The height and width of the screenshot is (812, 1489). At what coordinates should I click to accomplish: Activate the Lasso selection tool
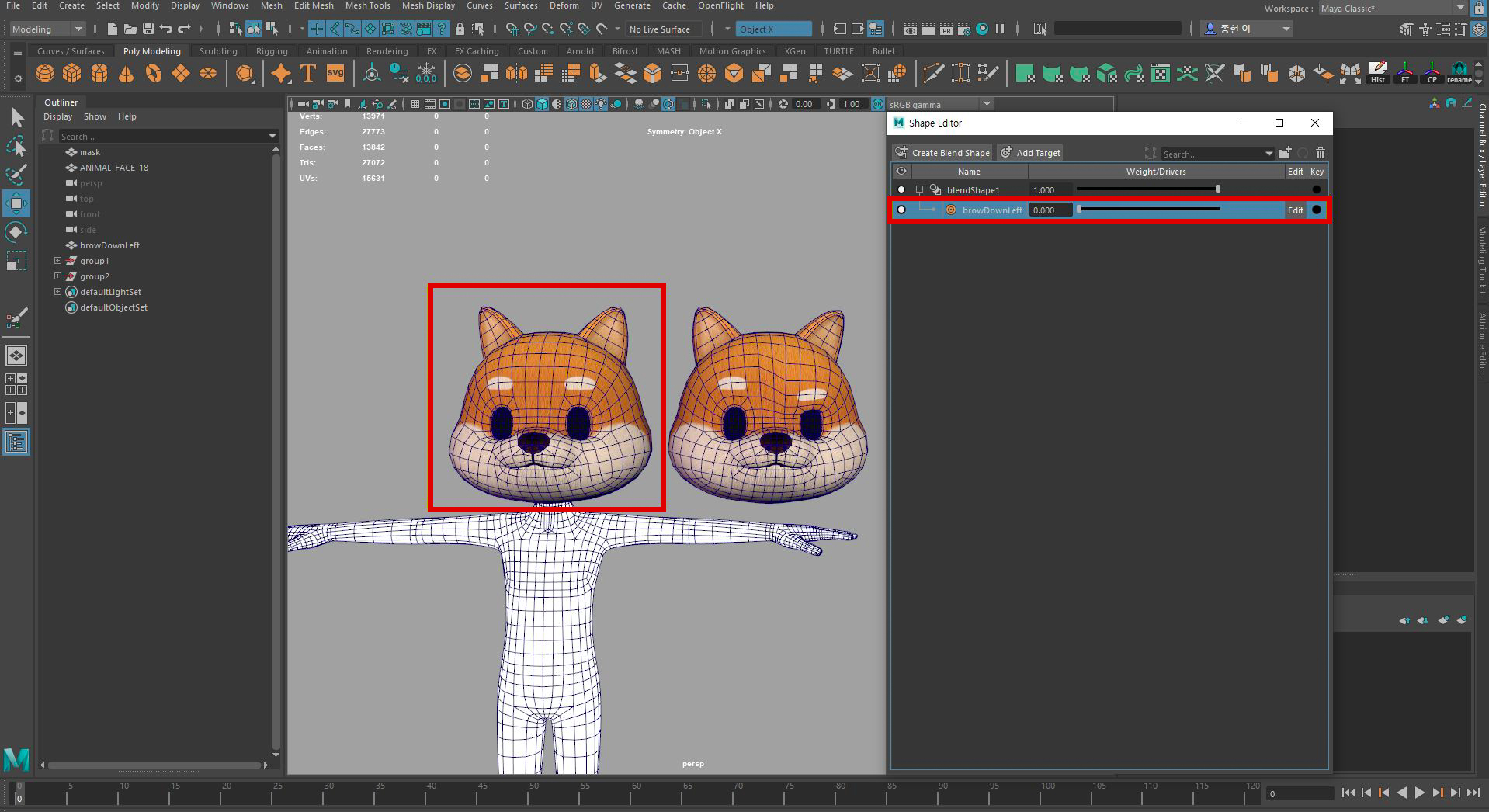[x=16, y=146]
